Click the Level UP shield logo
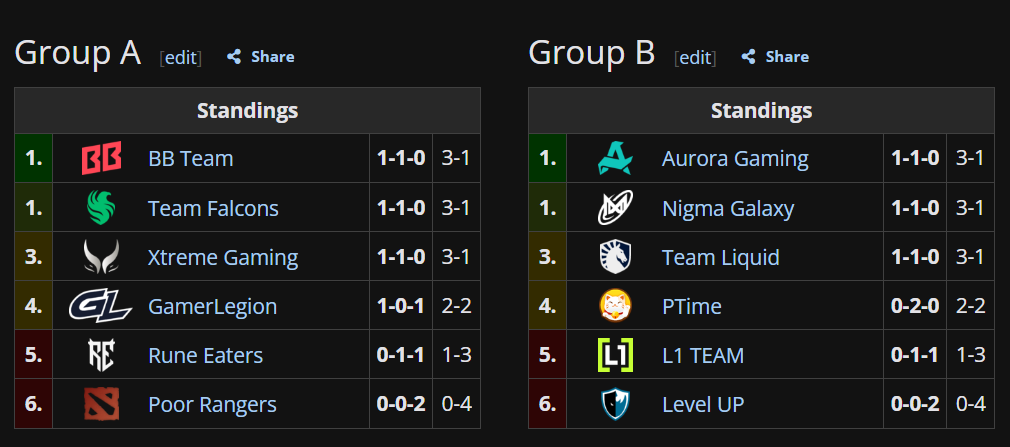The height and width of the screenshot is (447, 1010). (x=615, y=404)
